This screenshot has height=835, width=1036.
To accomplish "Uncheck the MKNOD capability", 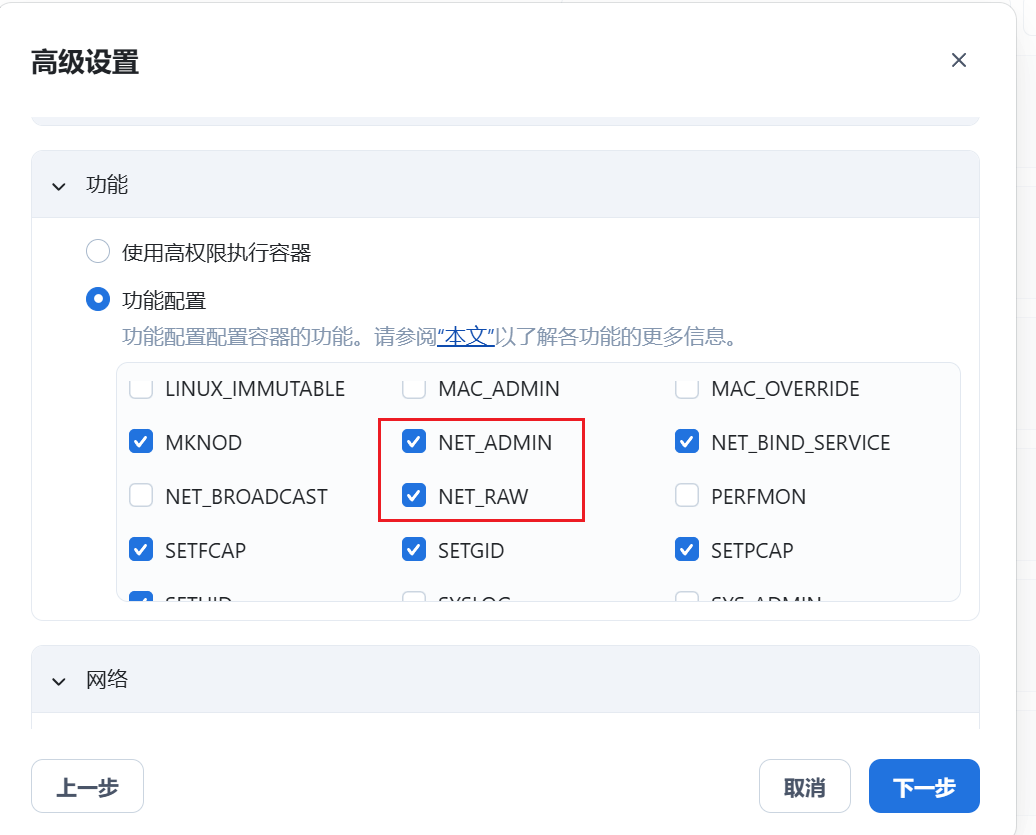I will pyautogui.click(x=141, y=442).
